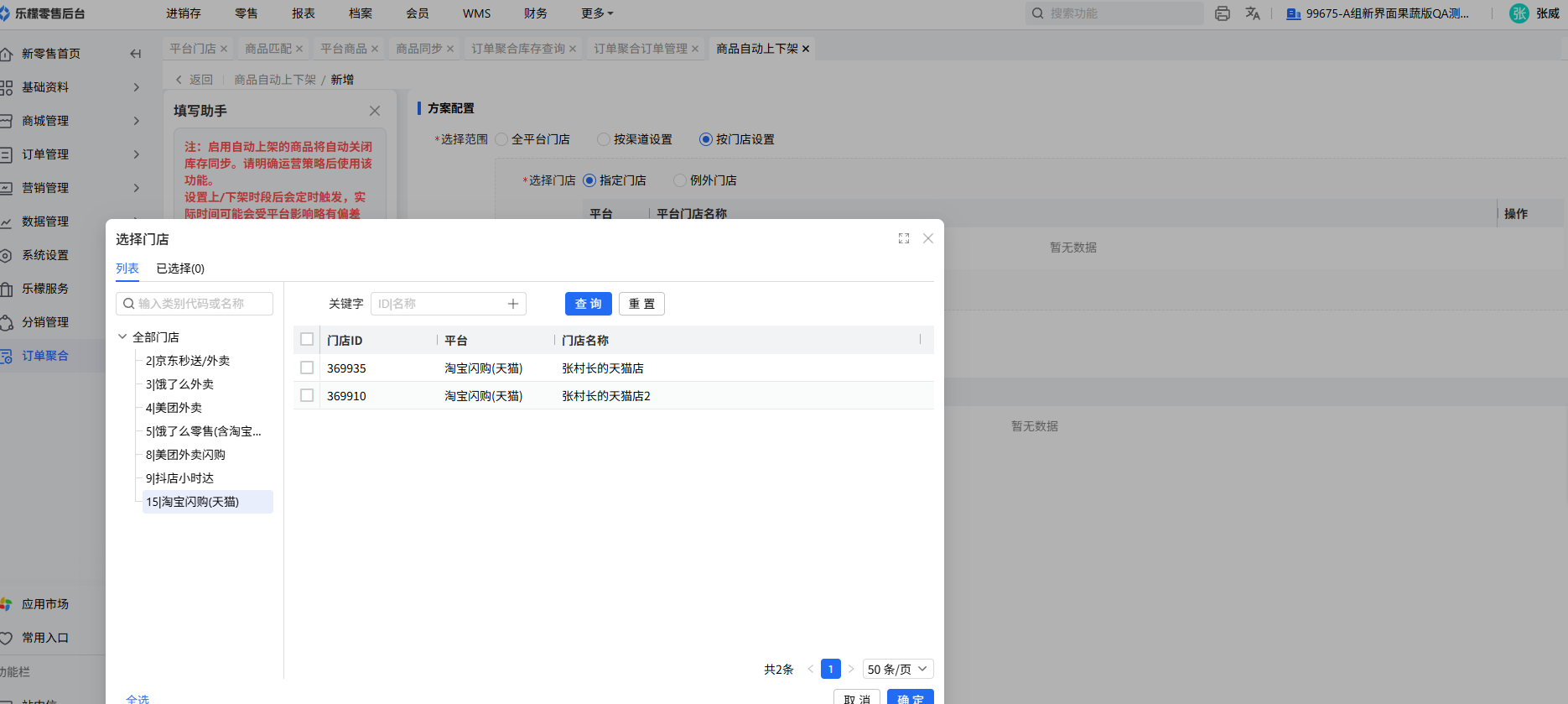Close the 填写助手 helper panel

pos(375,111)
